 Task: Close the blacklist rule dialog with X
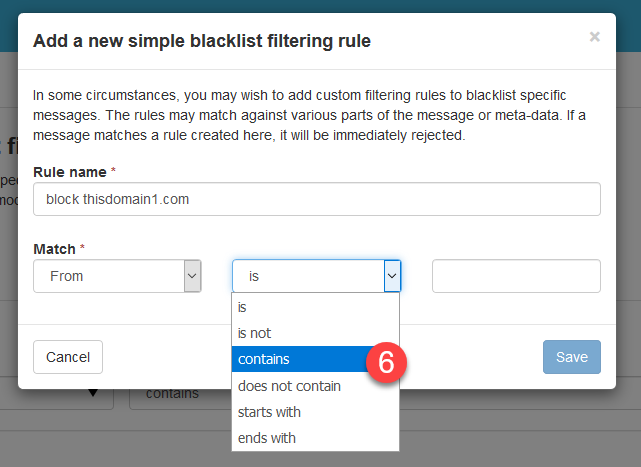(594, 37)
